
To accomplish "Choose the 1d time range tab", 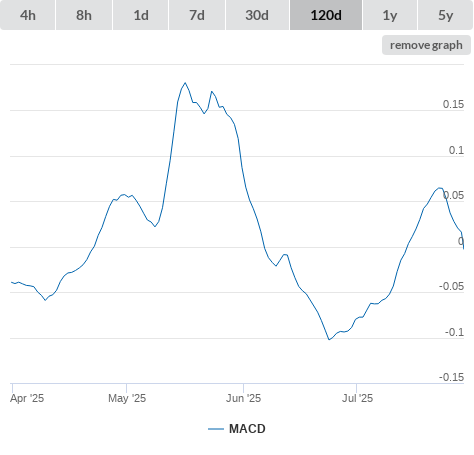I will click(x=141, y=15).
